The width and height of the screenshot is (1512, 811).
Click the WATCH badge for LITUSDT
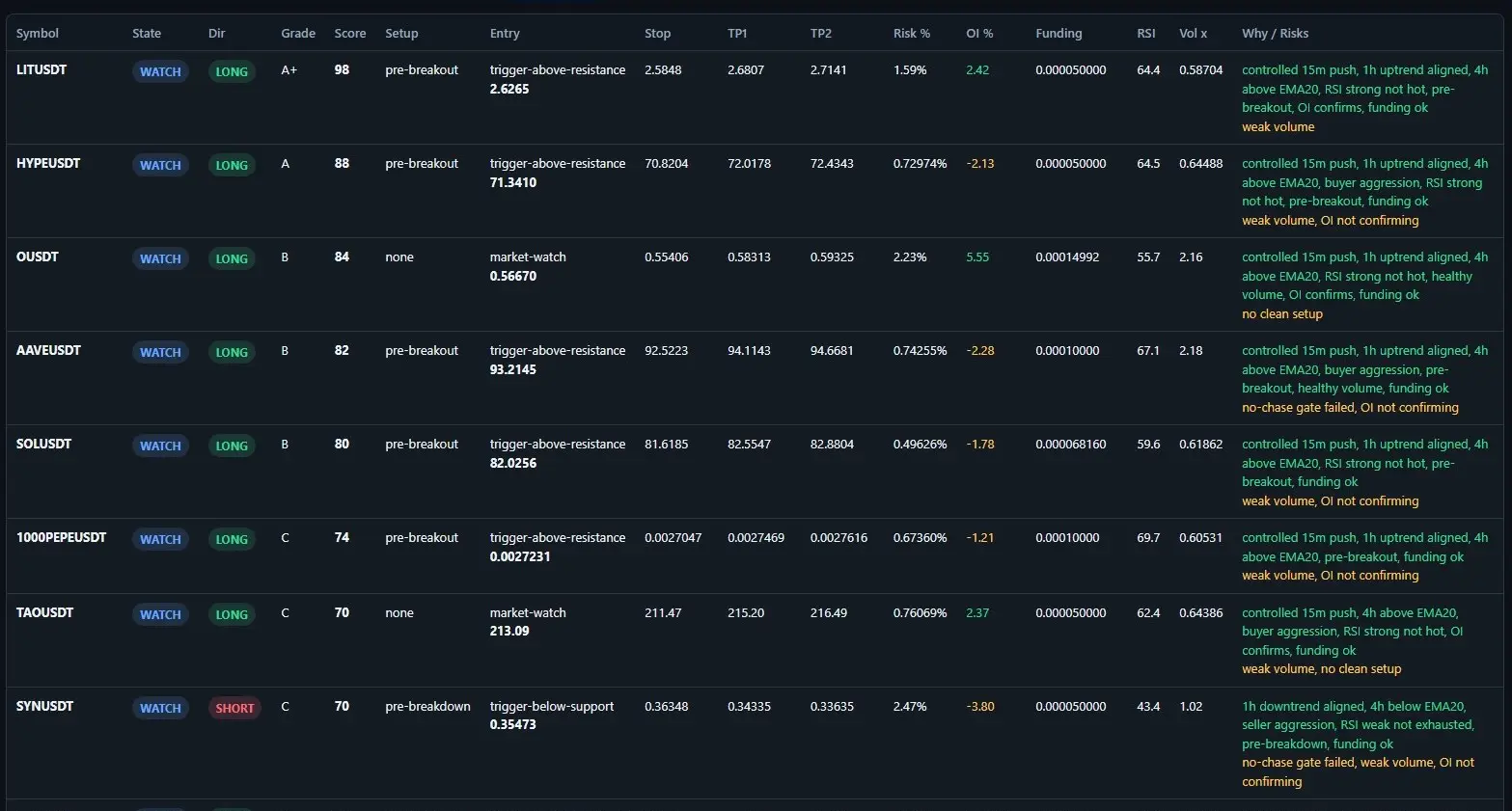tap(160, 71)
